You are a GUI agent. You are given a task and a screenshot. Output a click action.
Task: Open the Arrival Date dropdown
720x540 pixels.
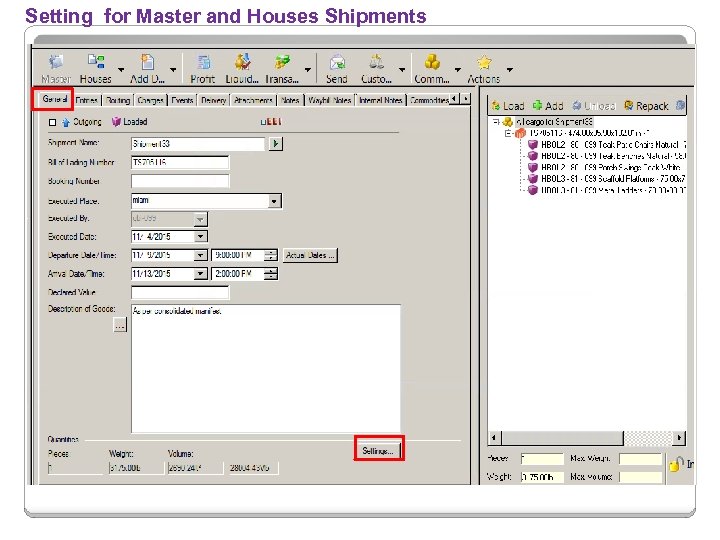click(x=200, y=274)
